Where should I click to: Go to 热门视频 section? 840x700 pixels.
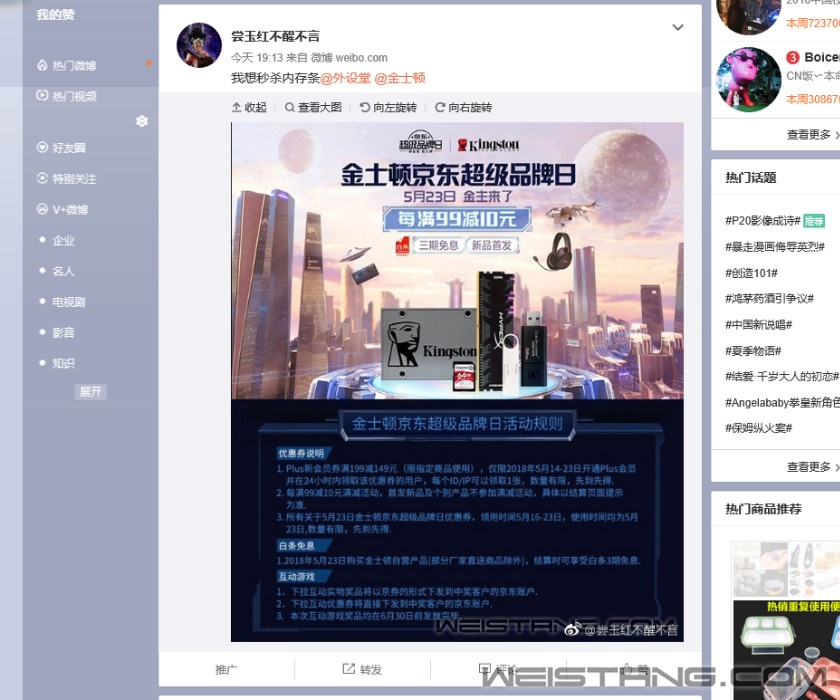click(x=74, y=96)
